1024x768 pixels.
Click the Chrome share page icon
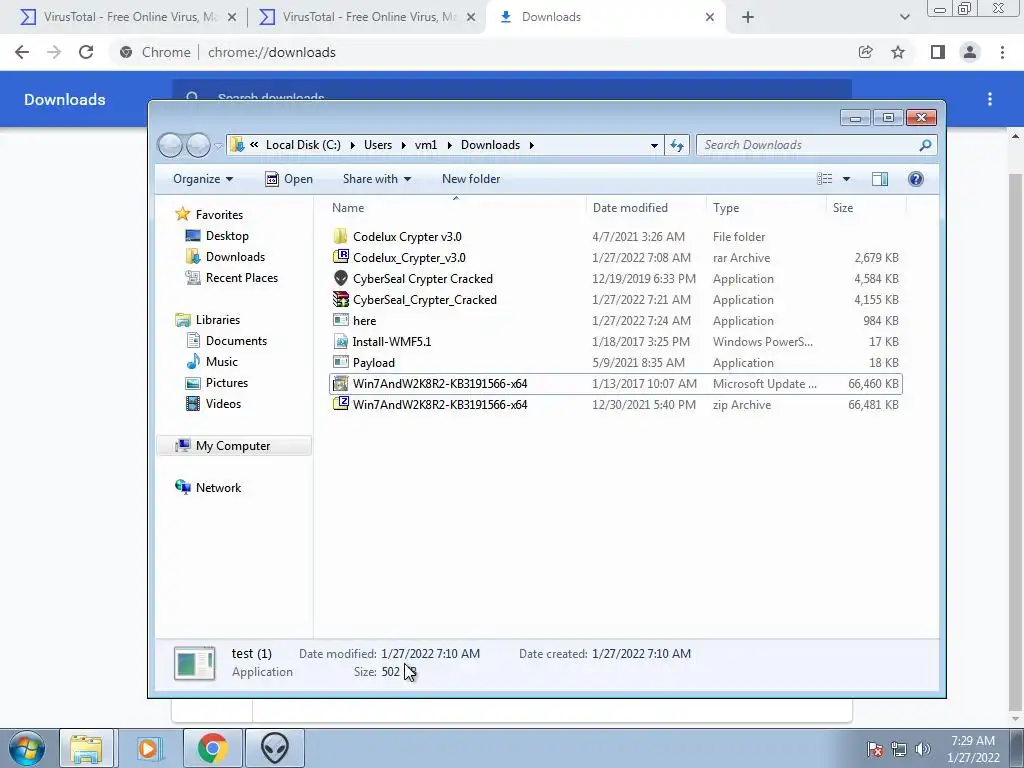865,52
